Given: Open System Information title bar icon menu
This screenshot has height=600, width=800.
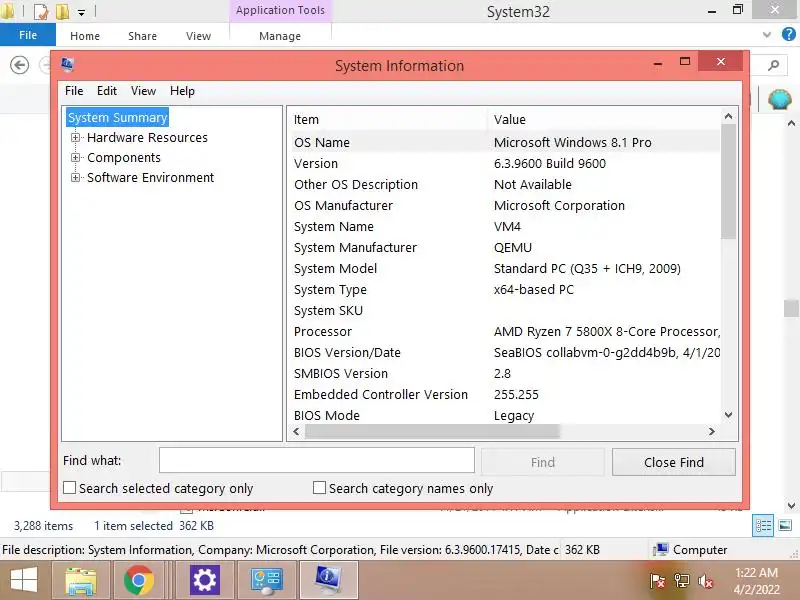Looking at the screenshot, I should (x=67, y=65).
